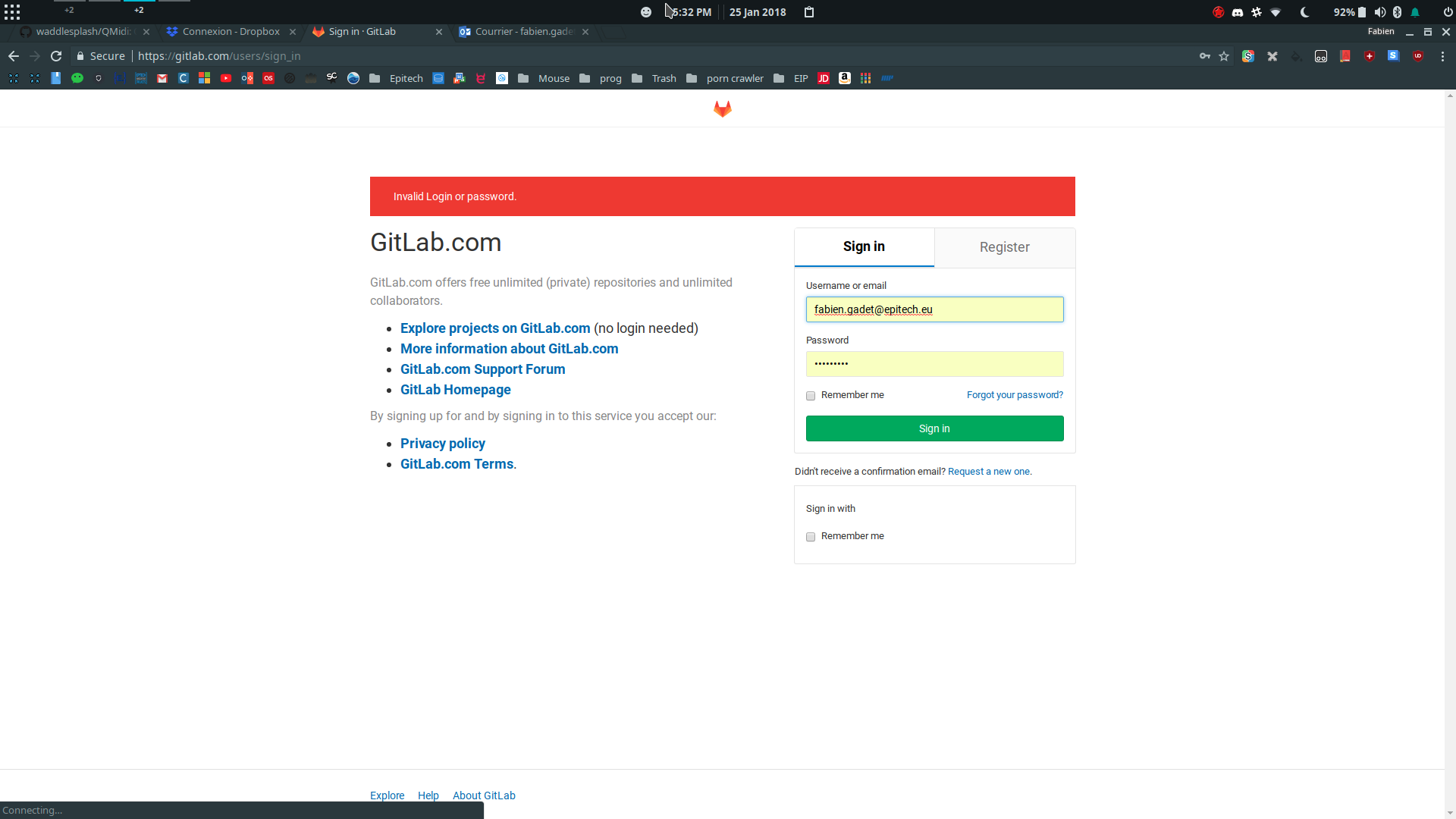Toggle night mode moon icon

[x=1304, y=12]
